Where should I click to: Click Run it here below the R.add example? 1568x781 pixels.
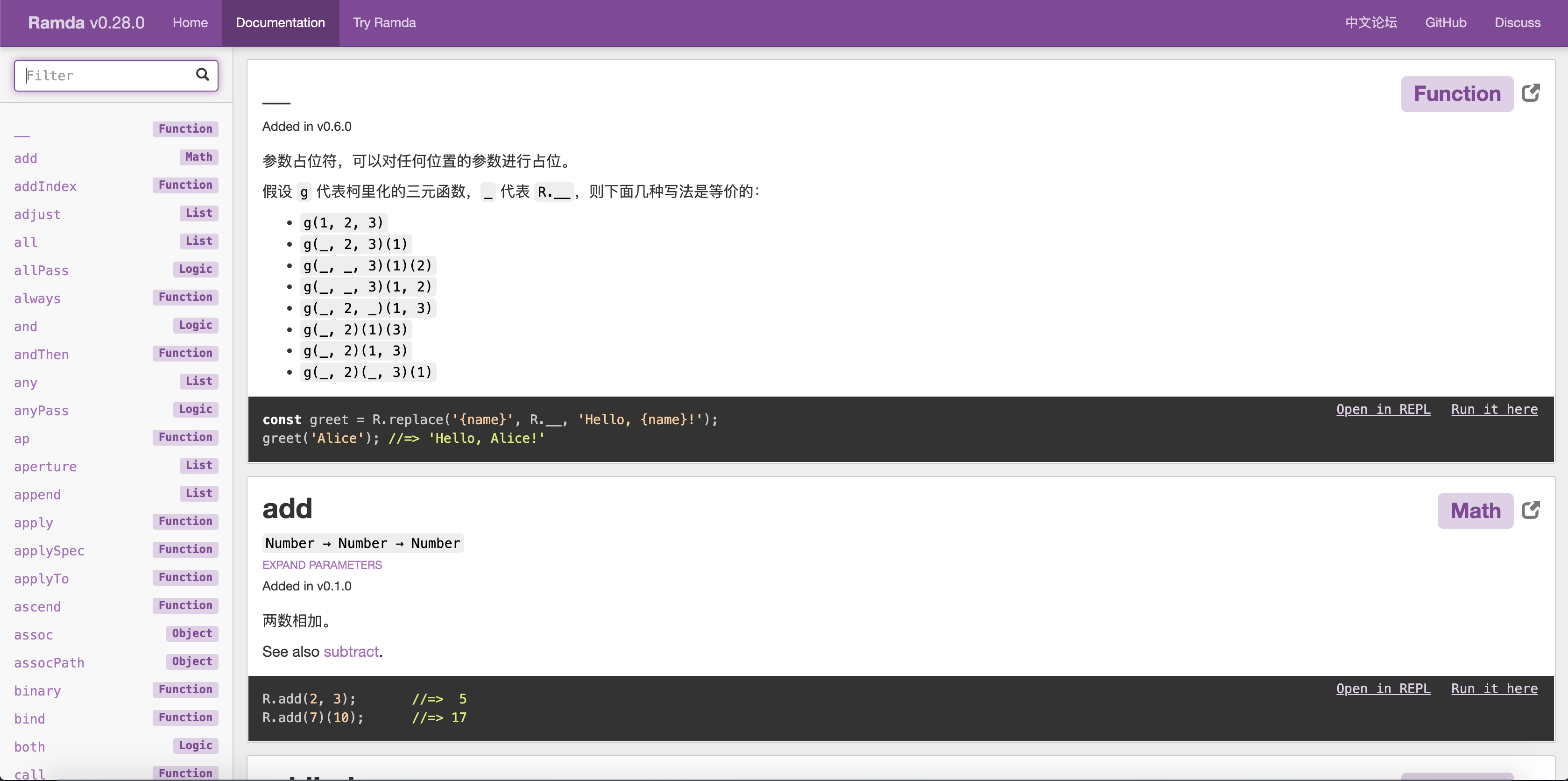tap(1494, 688)
